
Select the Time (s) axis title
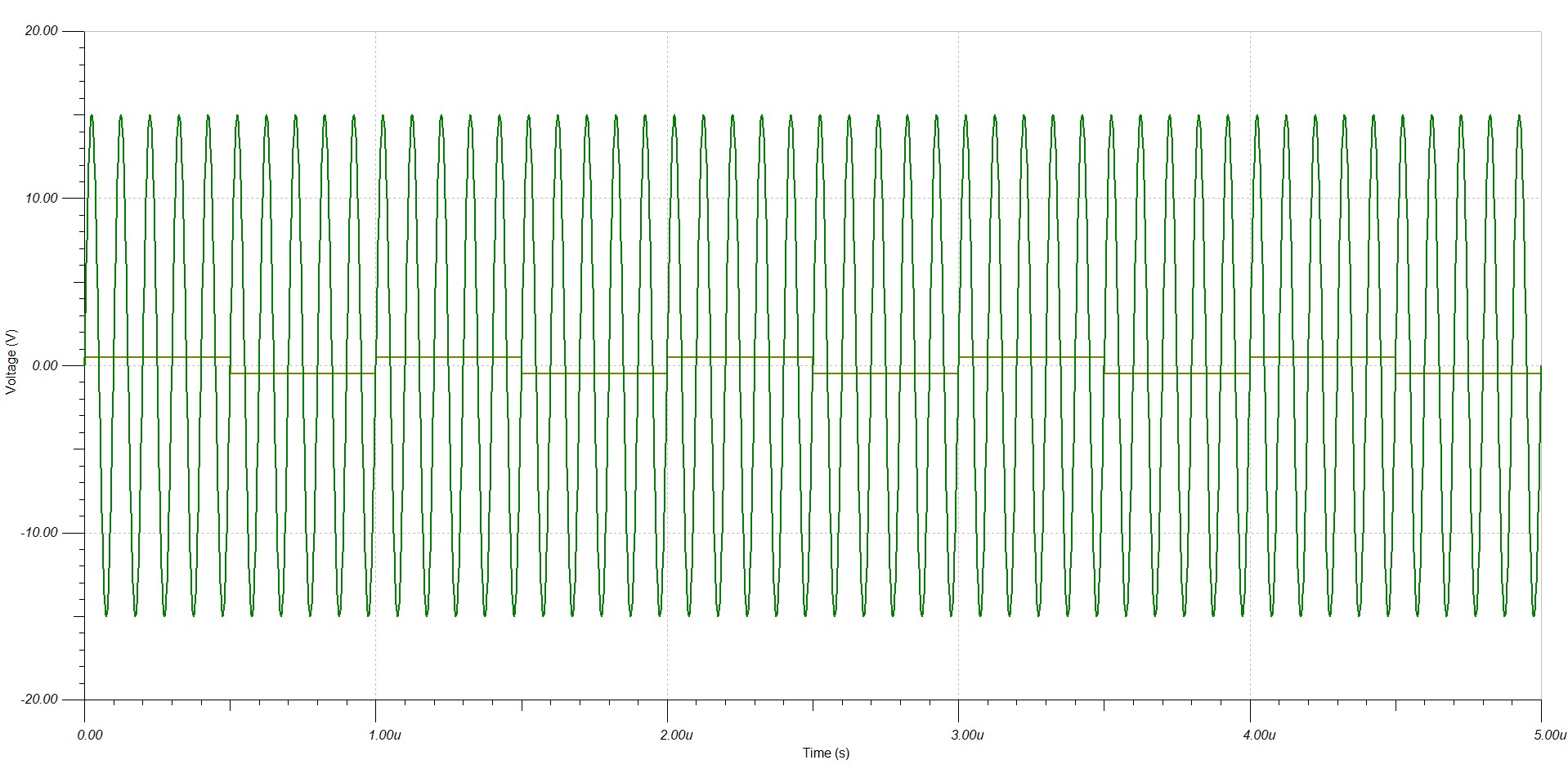(x=826, y=753)
